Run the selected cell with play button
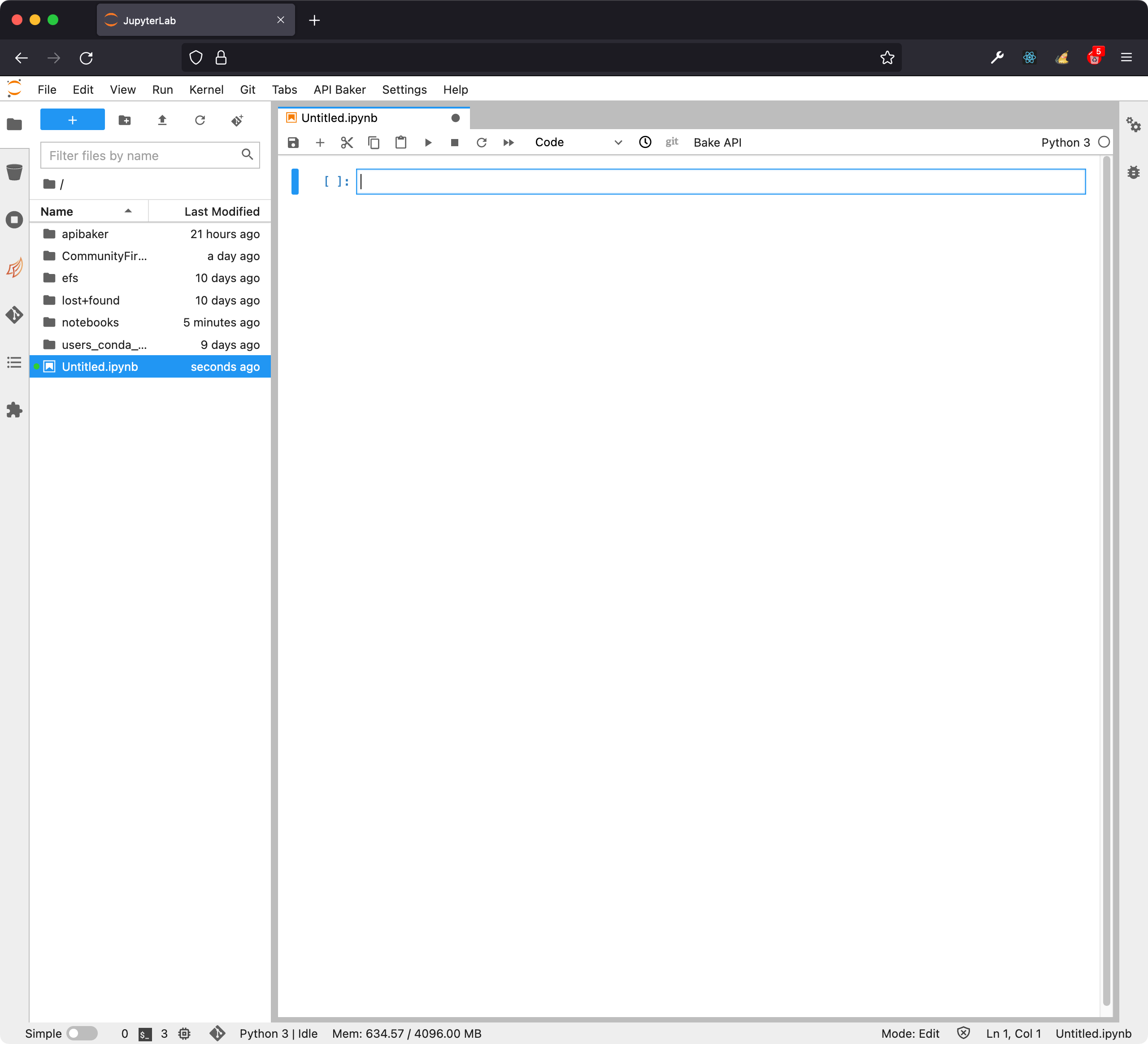Screen dimensions: 1148x1044 pyautogui.click(x=428, y=143)
